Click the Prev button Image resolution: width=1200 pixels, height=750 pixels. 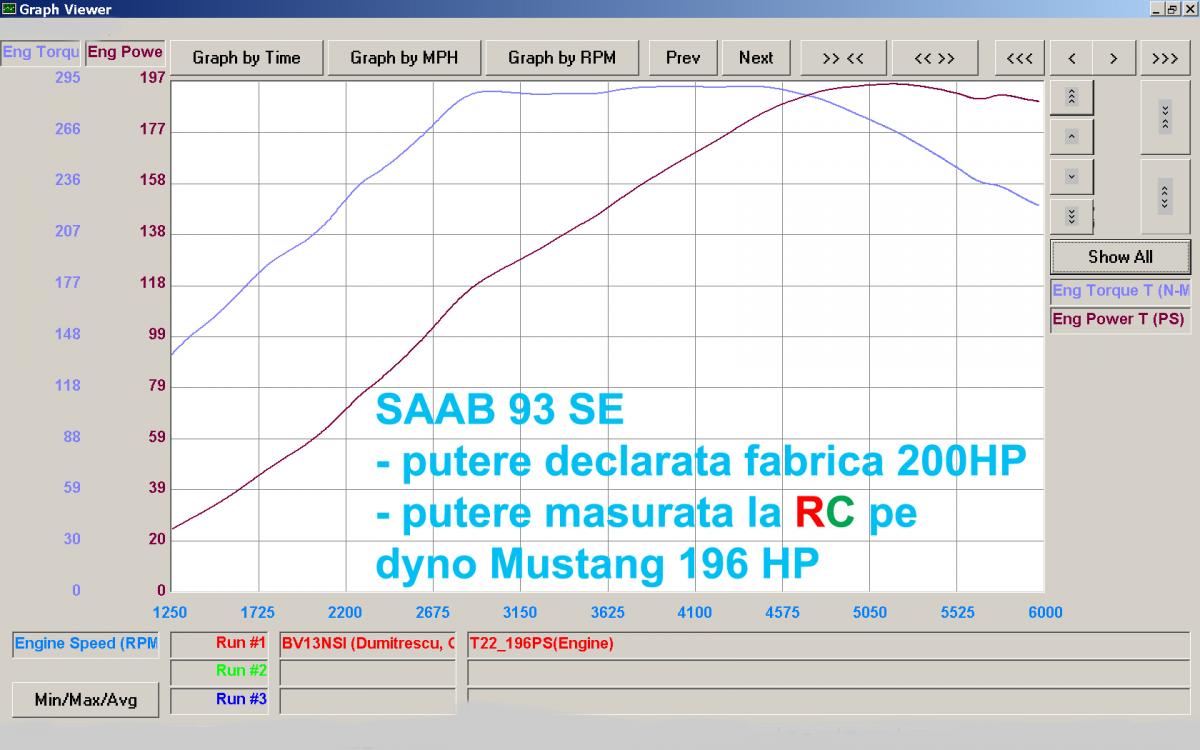coord(683,58)
